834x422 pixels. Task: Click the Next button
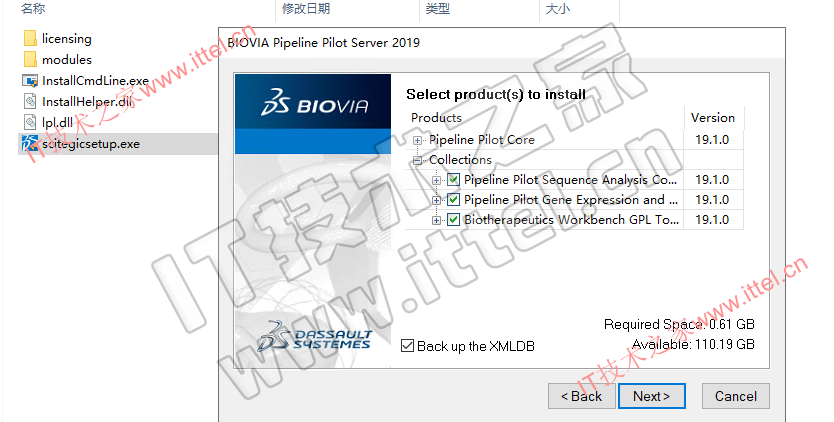(x=652, y=396)
